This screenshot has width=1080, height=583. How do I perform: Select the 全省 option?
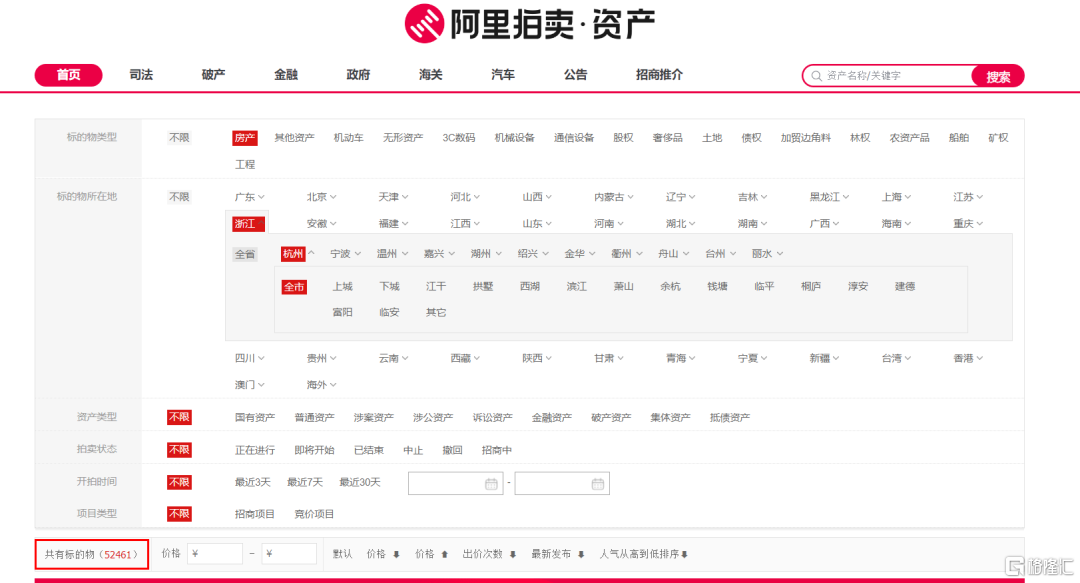(x=245, y=254)
